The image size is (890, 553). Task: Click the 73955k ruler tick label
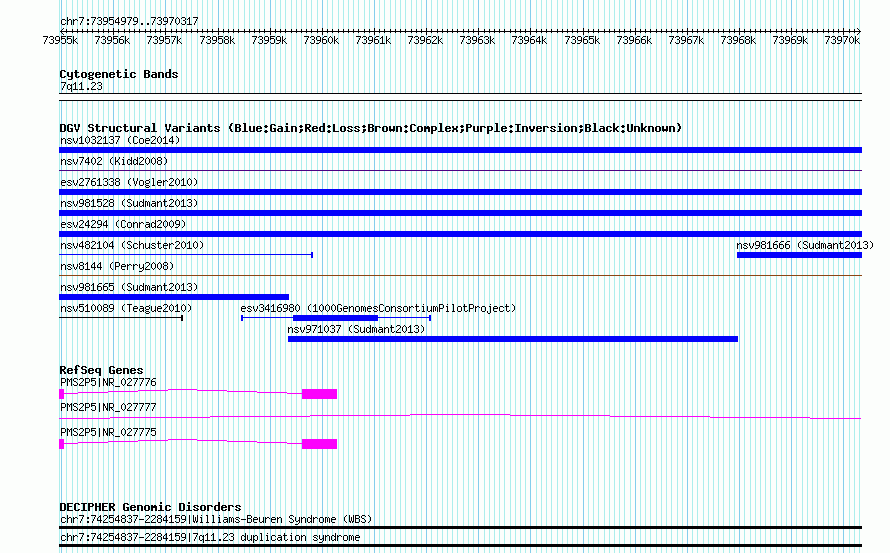tap(60, 40)
